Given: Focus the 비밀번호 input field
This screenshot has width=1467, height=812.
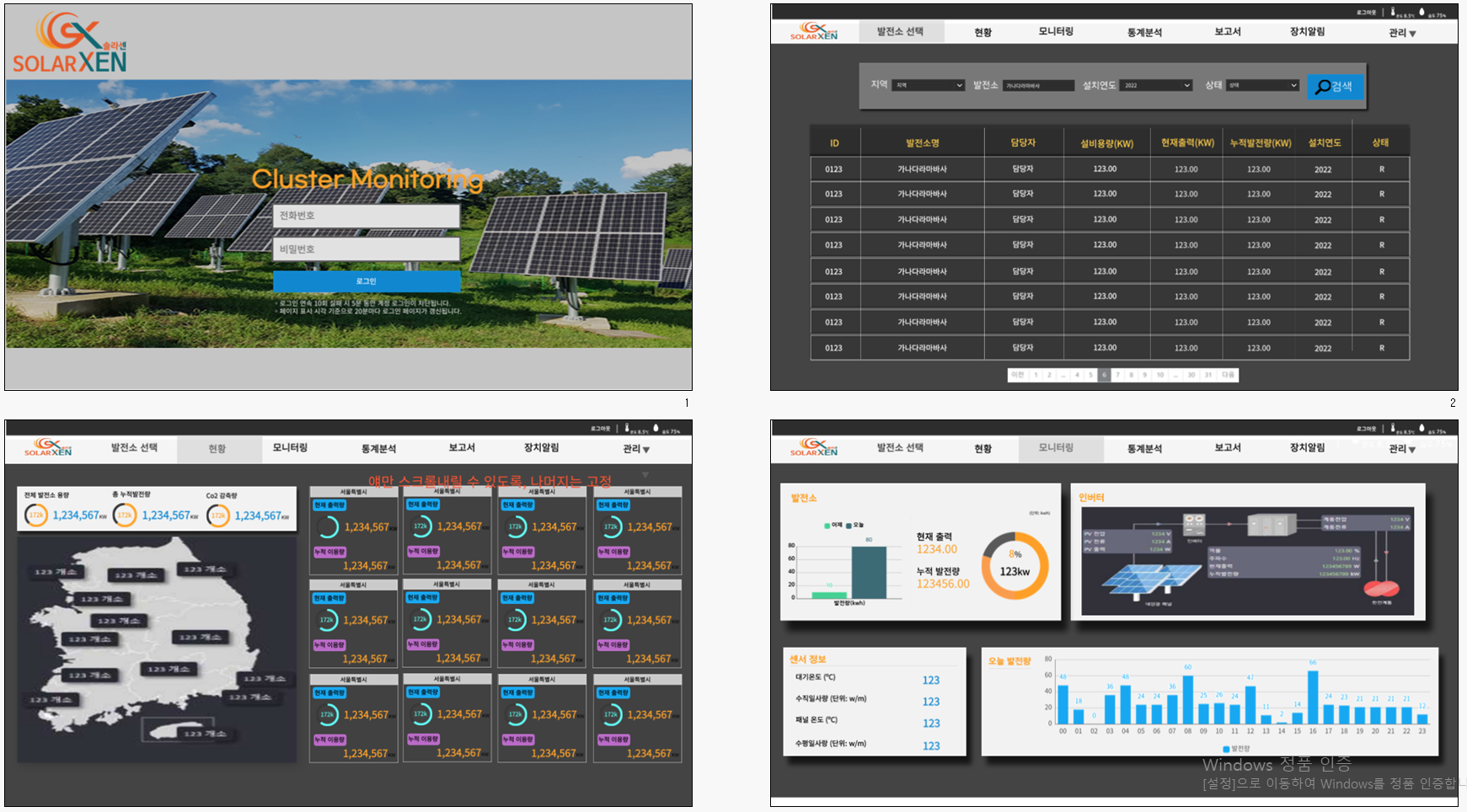Looking at the screenshot, I should [x=367, y=249].
